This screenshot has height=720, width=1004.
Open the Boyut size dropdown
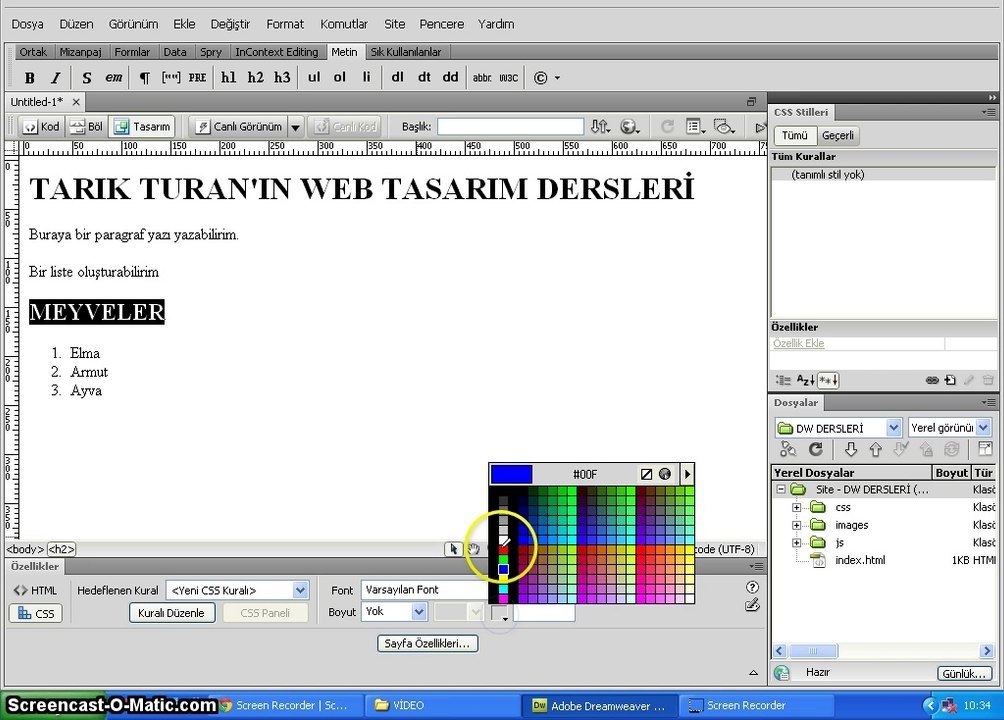[419, 612]
